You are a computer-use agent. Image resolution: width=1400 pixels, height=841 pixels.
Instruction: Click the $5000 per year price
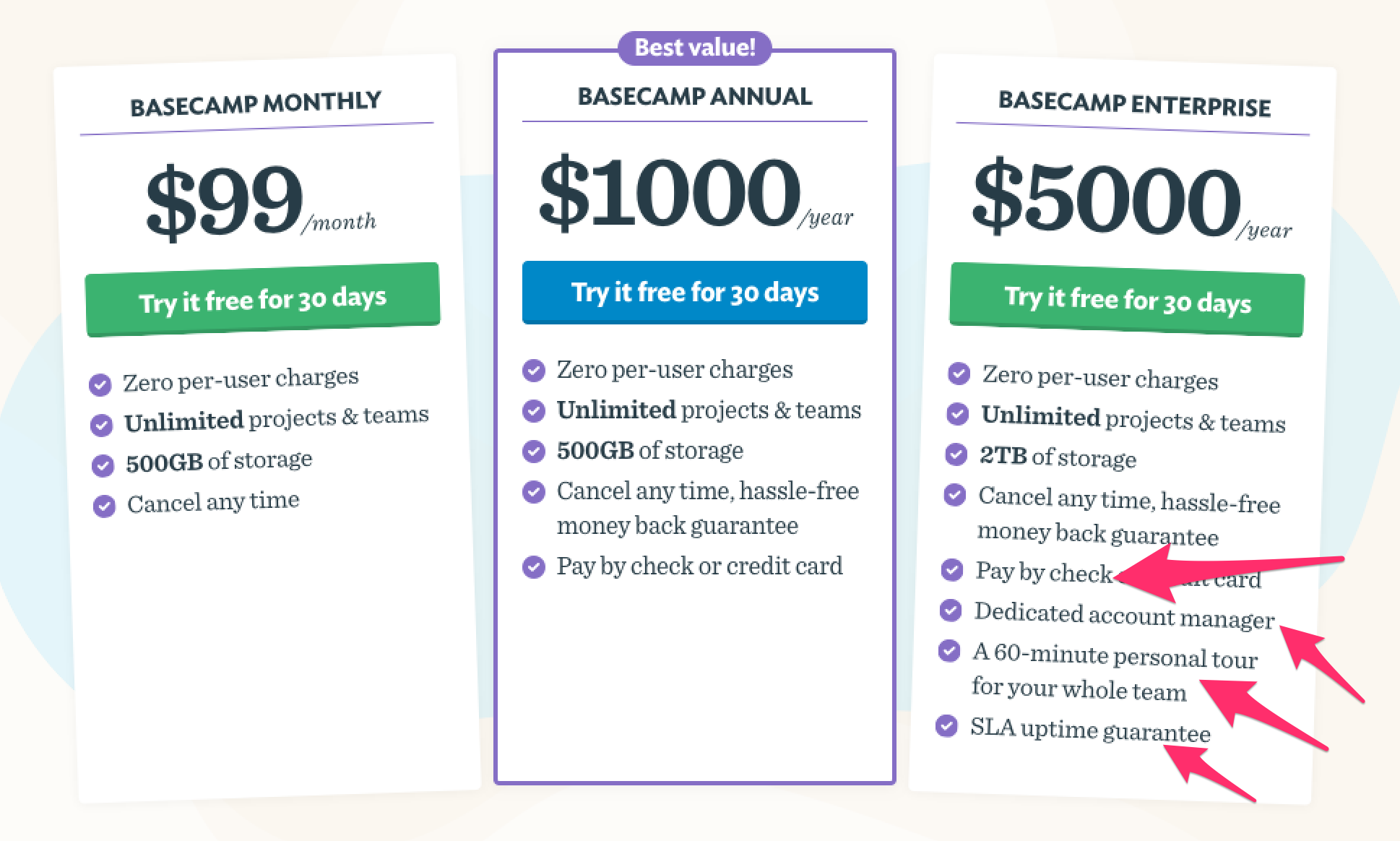click(x=1132, y=199)
